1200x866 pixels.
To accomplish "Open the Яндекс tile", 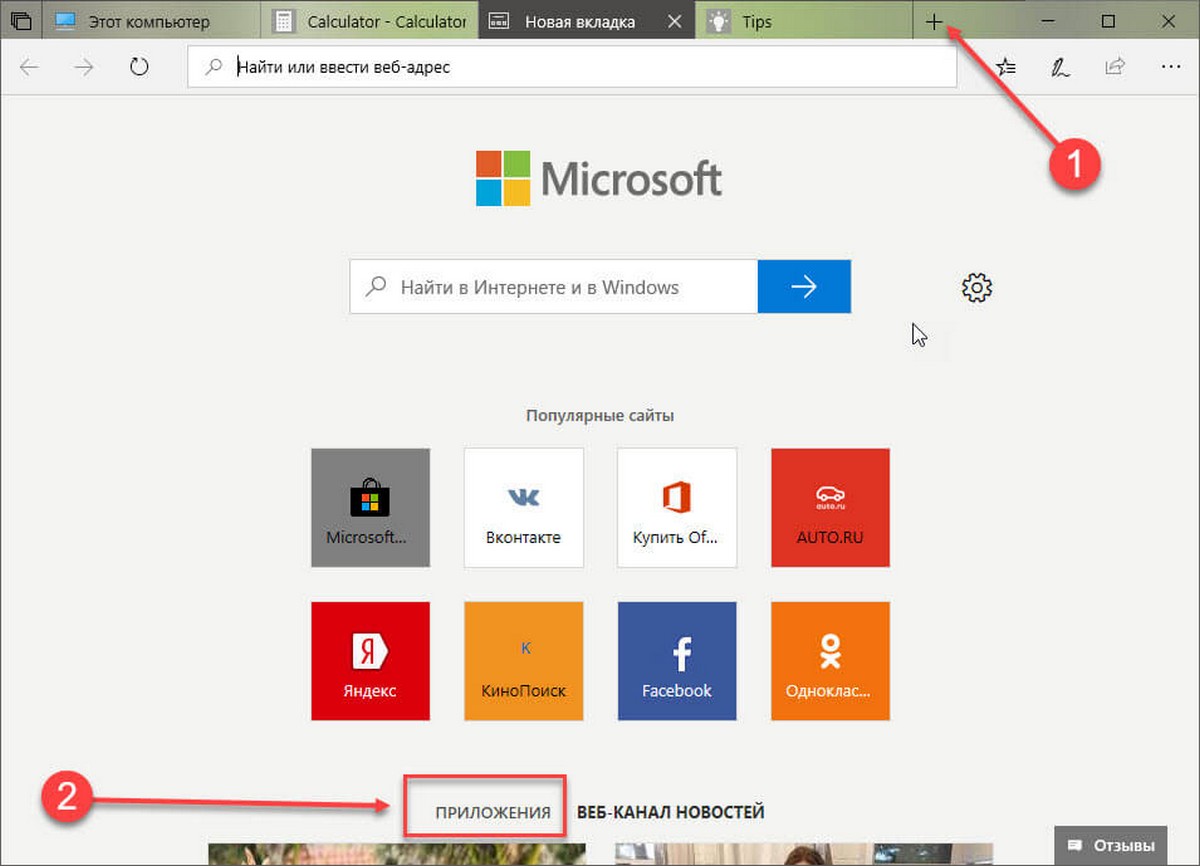I will click(x=371, y=661).
